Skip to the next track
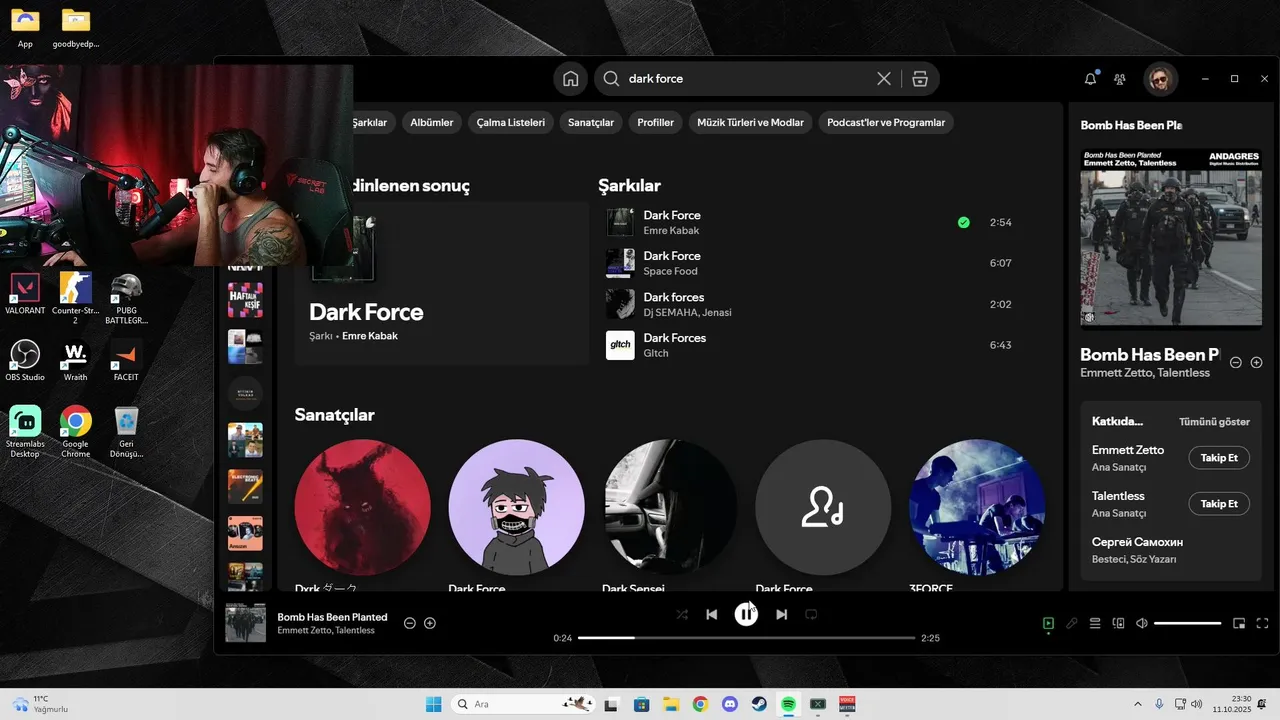 pos(782,614)
